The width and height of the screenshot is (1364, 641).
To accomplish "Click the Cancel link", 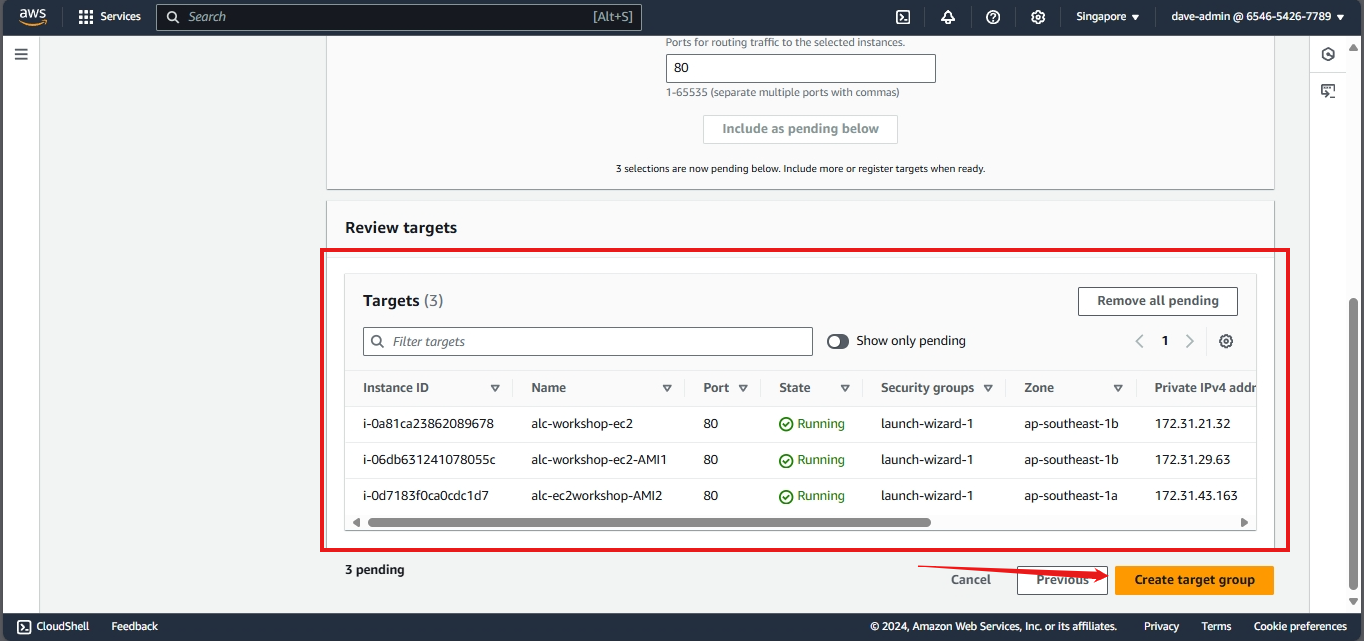I will tap(970, 580).
